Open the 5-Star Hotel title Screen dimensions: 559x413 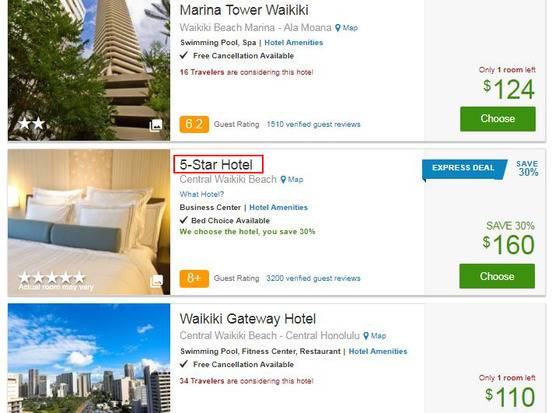point(218,164)
